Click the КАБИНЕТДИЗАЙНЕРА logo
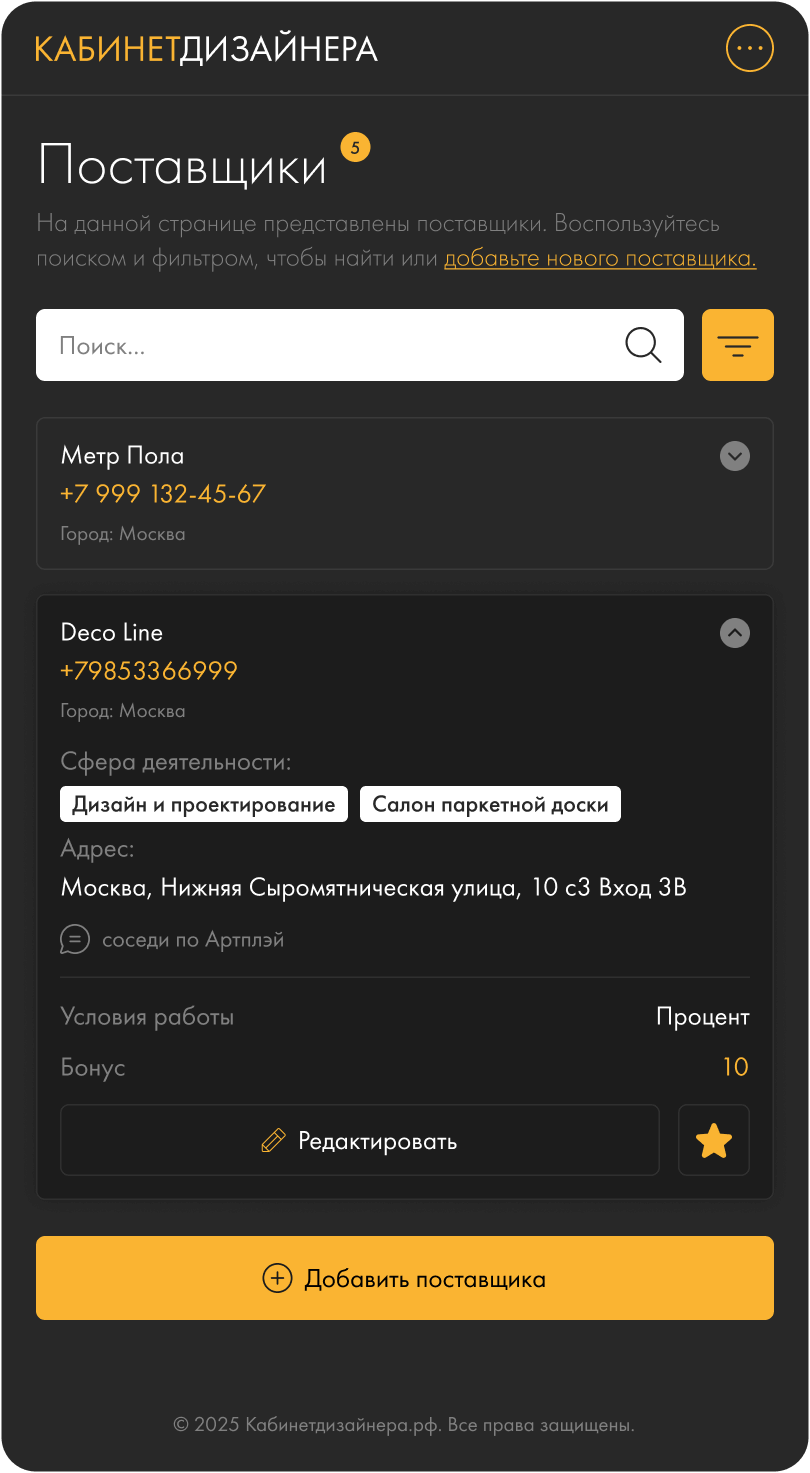810x1473 pixels. [x=206, y=49]
